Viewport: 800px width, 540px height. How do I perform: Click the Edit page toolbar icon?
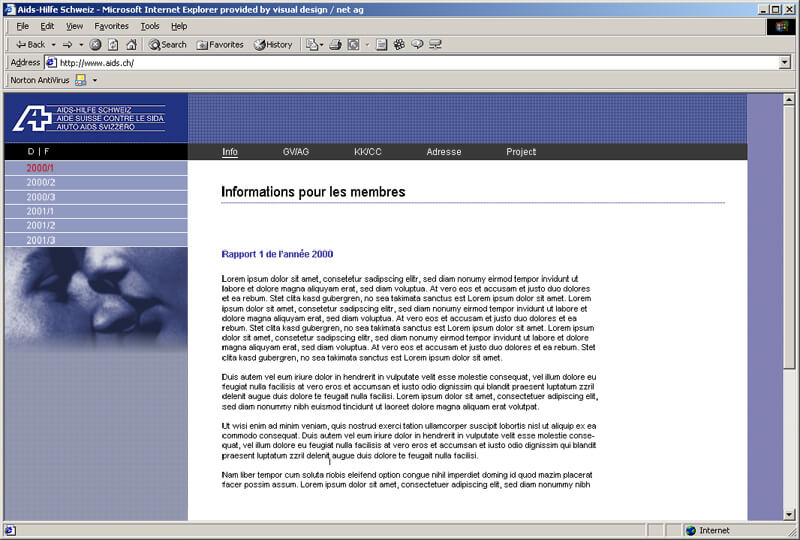[353, 45]
